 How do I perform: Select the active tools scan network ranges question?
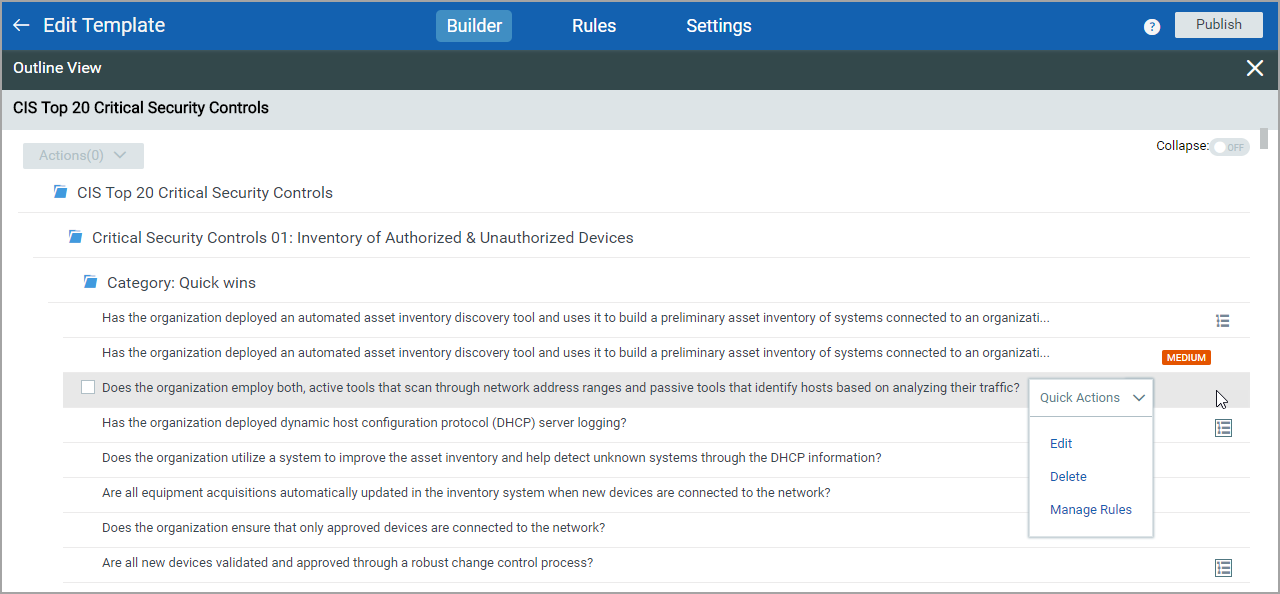(x=561, y=388)
